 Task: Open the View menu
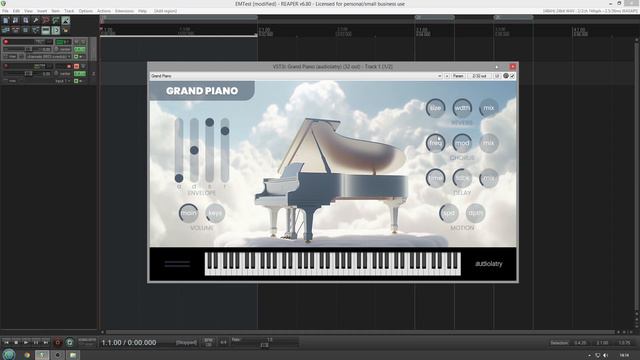[28, 11]
